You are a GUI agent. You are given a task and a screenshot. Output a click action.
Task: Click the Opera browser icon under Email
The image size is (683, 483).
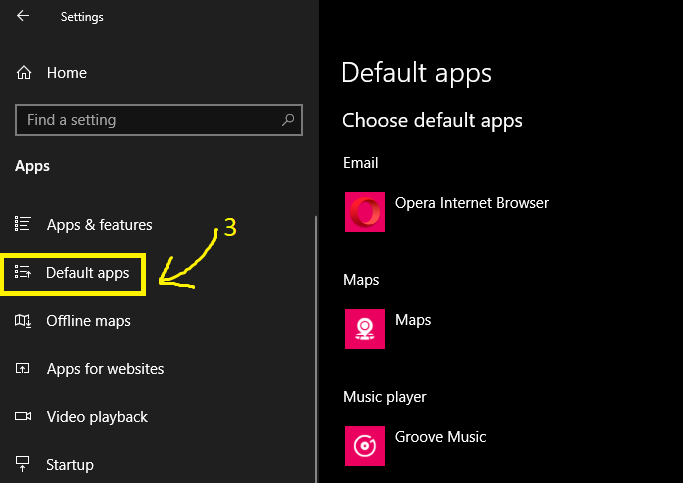(x=365, y=212)
